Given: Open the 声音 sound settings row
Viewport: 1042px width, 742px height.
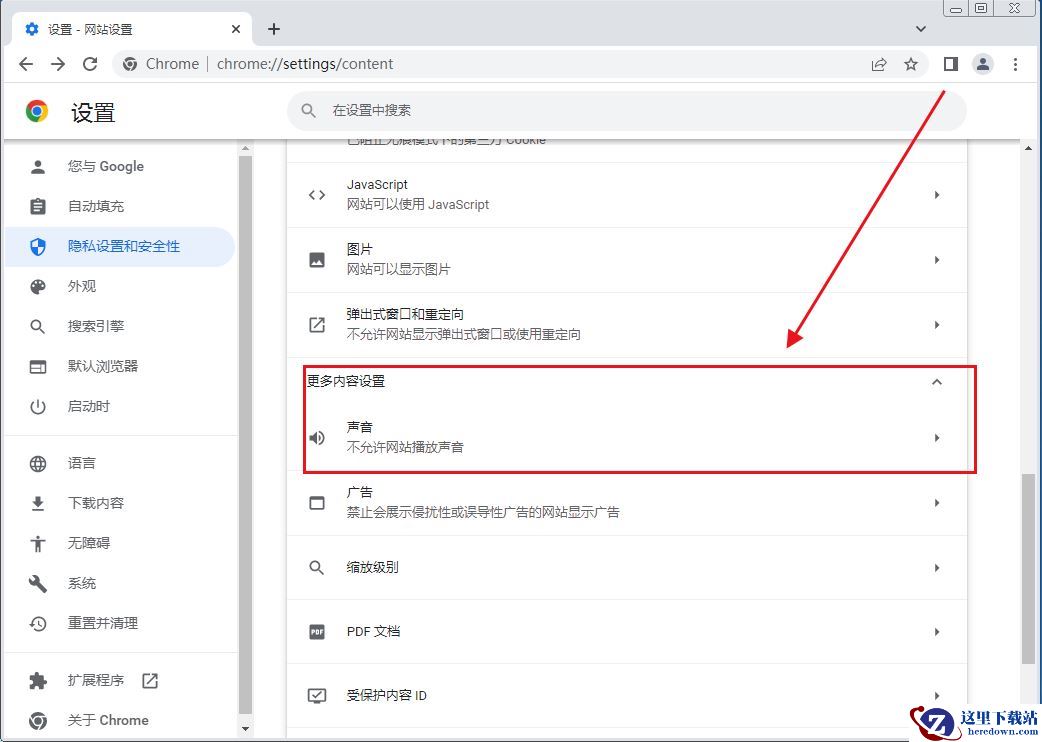Looking at the screenshot, I should click(626, 438).
